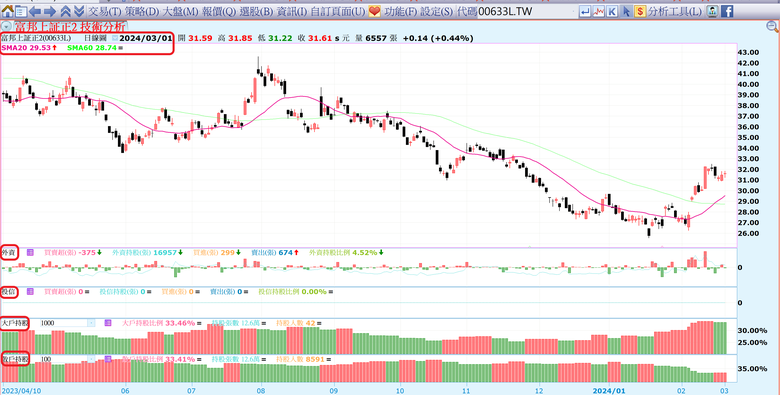Screen dimensions: 780x395
Task: Navigate forward with the right arrow
Action: pos(50,11)
